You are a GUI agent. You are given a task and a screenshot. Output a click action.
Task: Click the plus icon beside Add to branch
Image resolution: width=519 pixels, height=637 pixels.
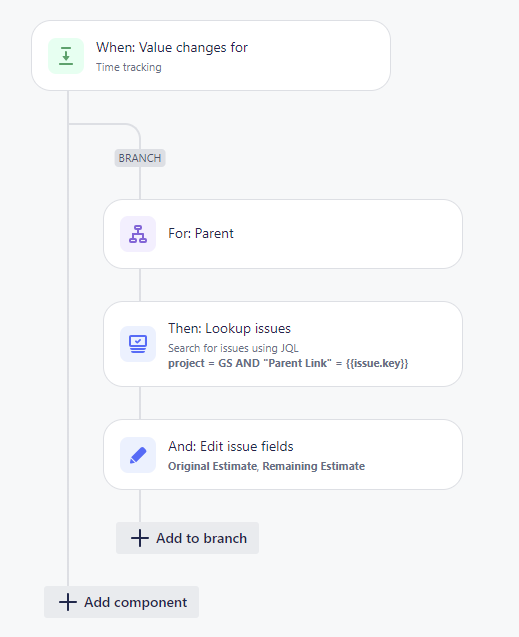point(140,538)
